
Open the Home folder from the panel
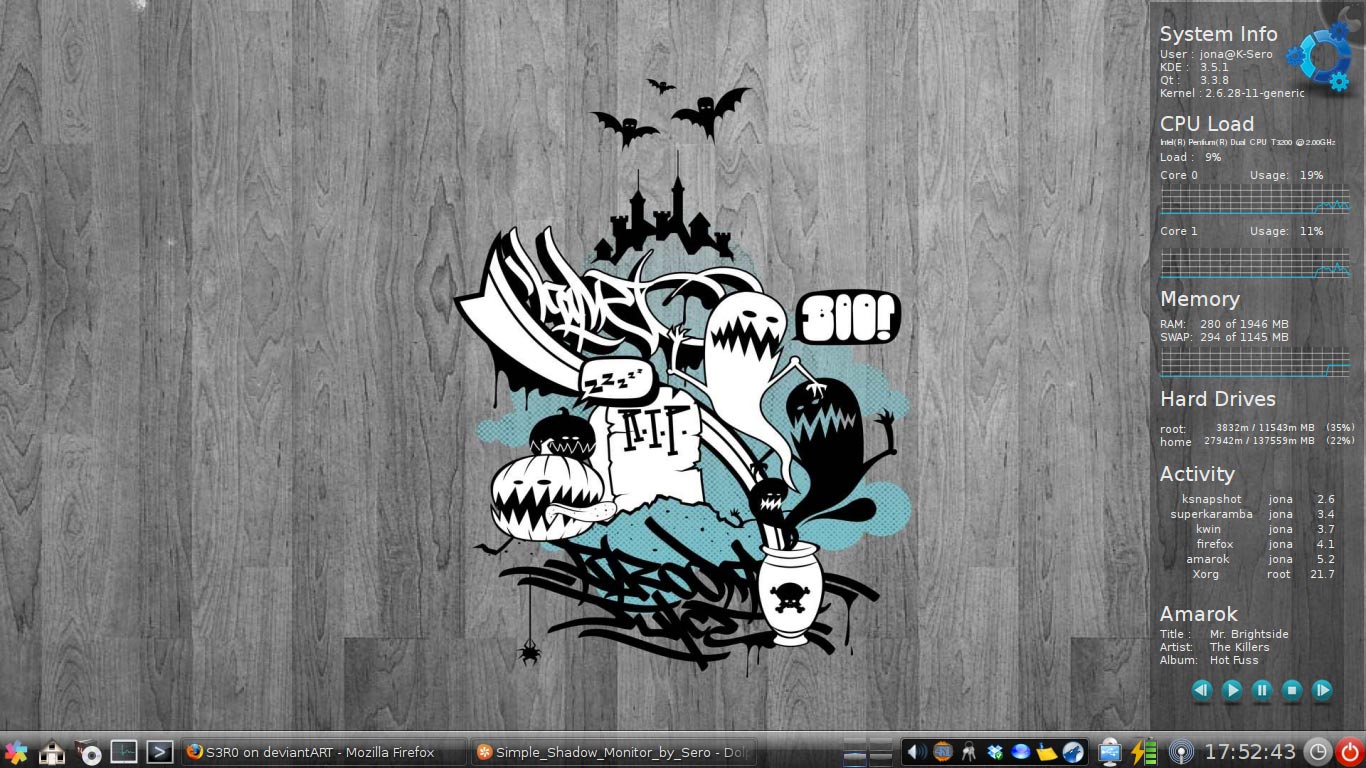(x=52, y=752)
